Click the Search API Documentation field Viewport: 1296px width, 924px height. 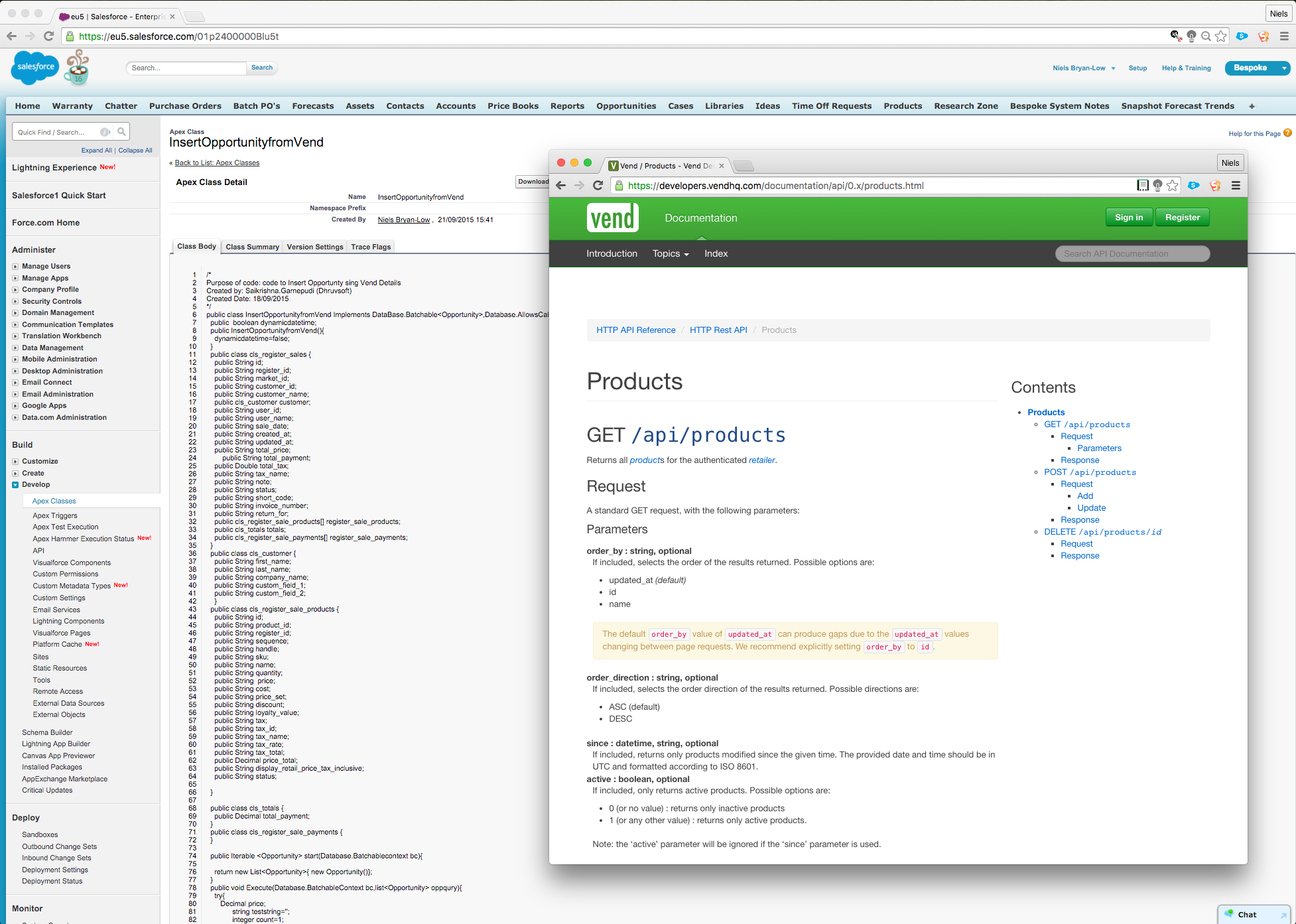click(x=1132, y=253)
